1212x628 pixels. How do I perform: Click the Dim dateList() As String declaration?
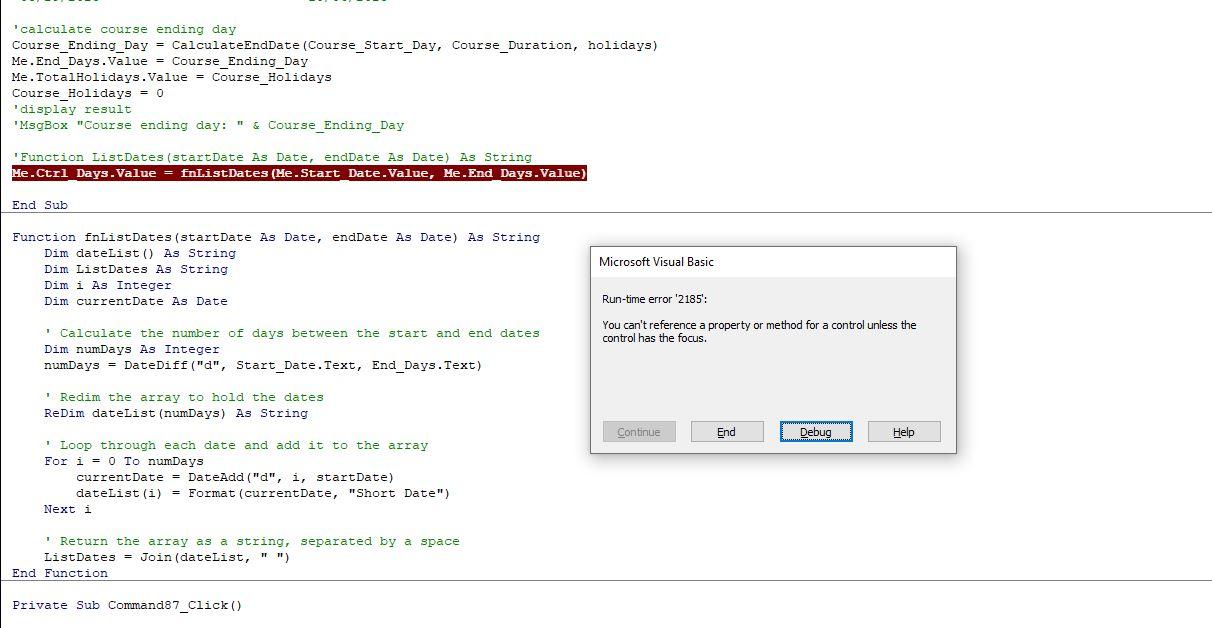(135, 253)
